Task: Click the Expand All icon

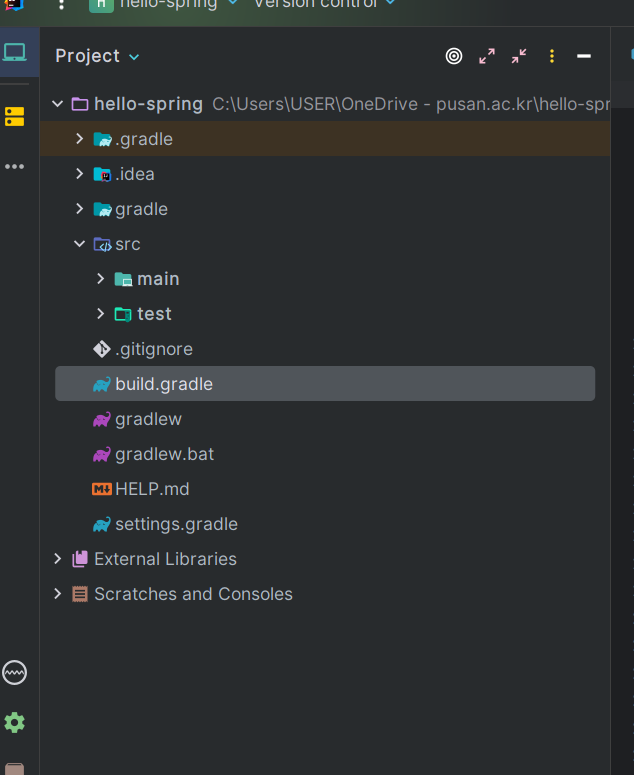Action: click(x=487, y=56)
